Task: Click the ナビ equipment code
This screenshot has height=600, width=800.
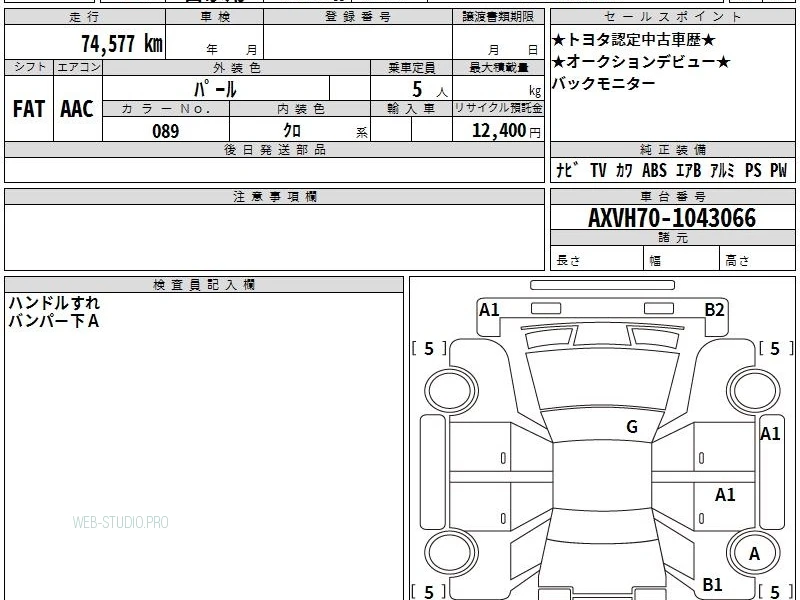Action: tap(567, 170)
